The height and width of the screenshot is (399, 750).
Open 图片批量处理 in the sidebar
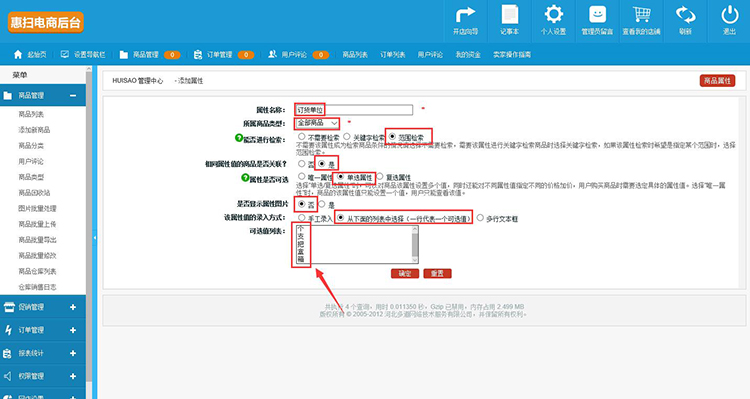click(x=37, y=209)
